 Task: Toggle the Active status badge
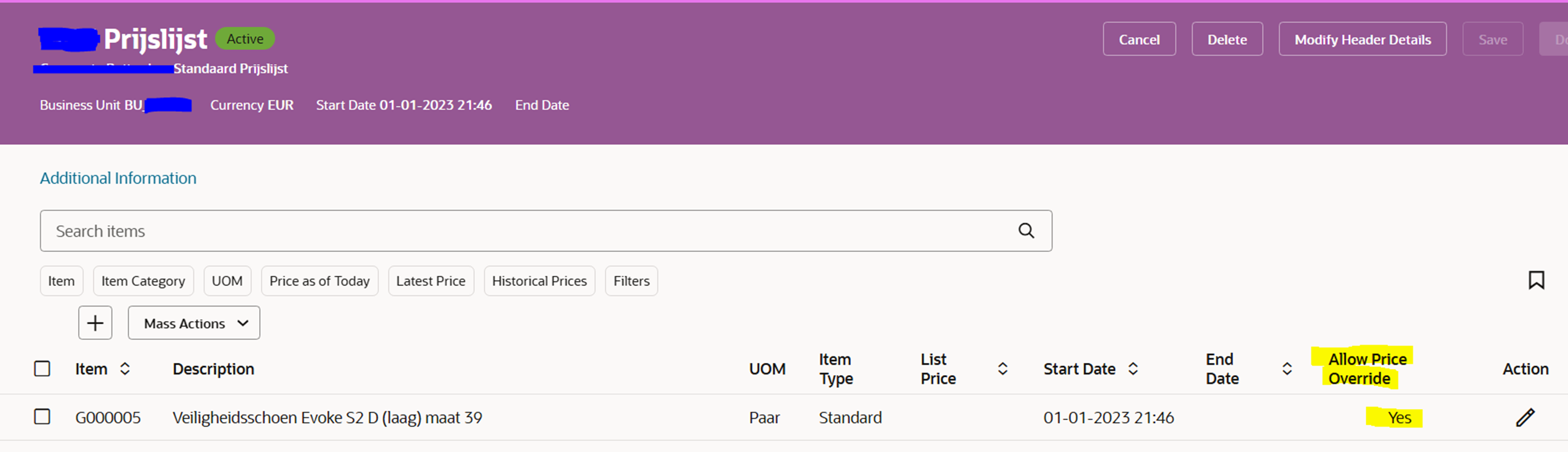point(245,38)
